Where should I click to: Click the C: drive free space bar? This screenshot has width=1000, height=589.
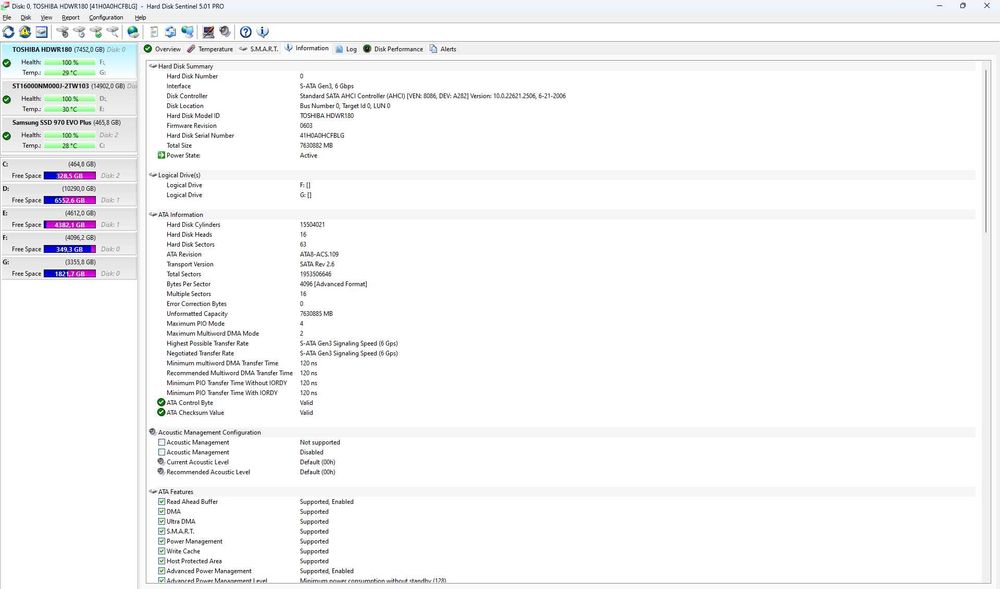pos(70,175)
